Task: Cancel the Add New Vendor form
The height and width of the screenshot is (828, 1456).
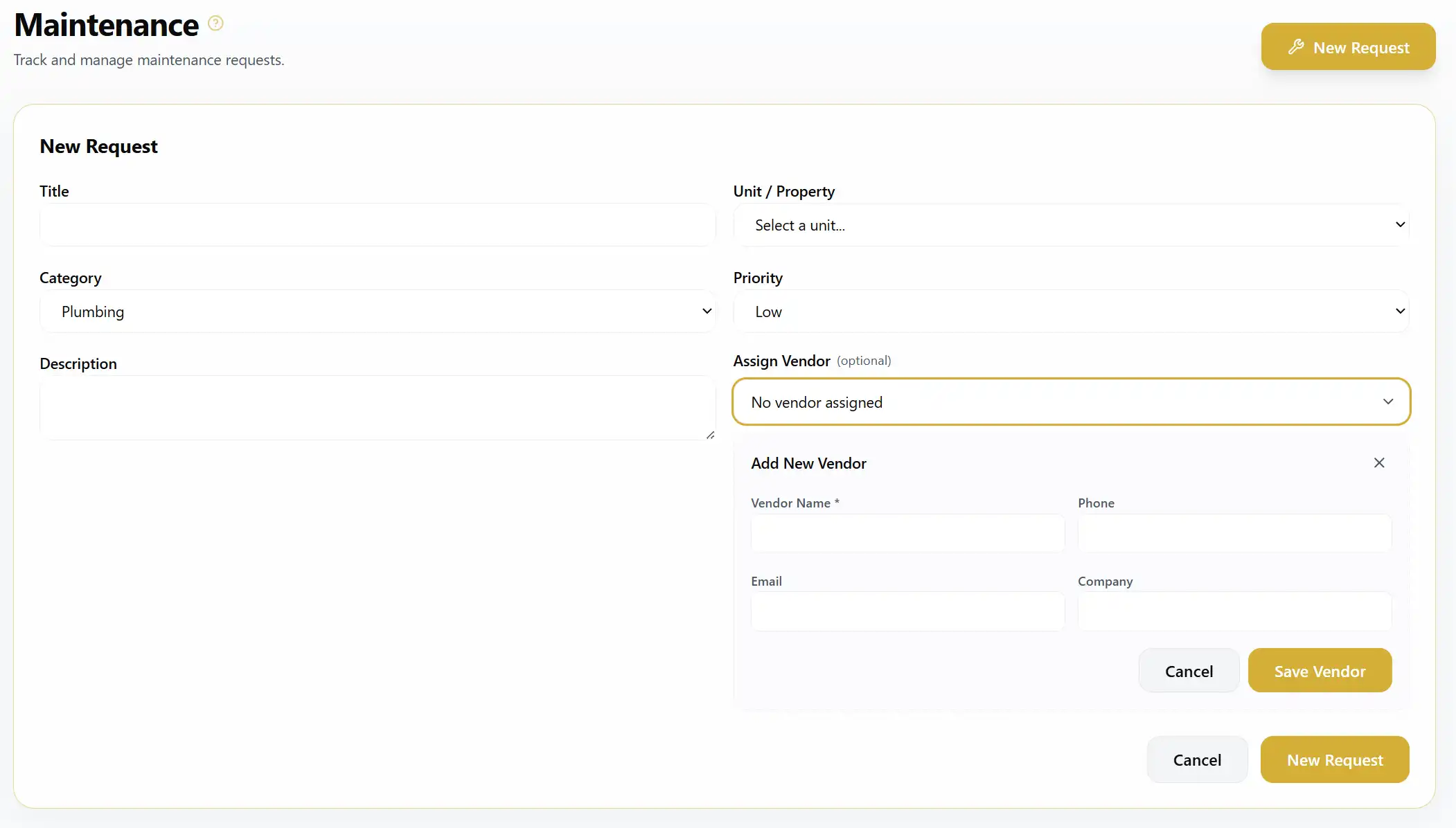Action: [x=1189, y=670]
